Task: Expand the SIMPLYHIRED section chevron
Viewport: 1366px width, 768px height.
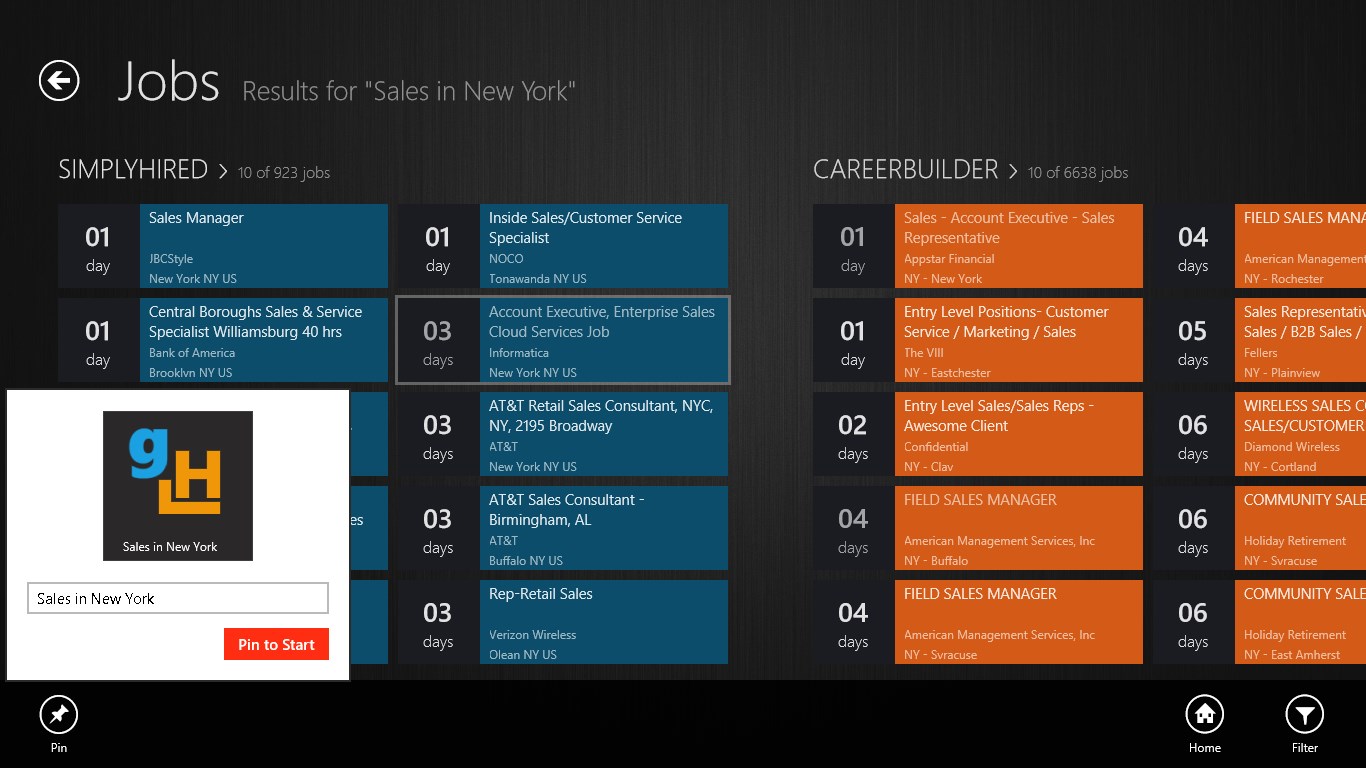Action: pyautogui.click(x=223, y=171)
